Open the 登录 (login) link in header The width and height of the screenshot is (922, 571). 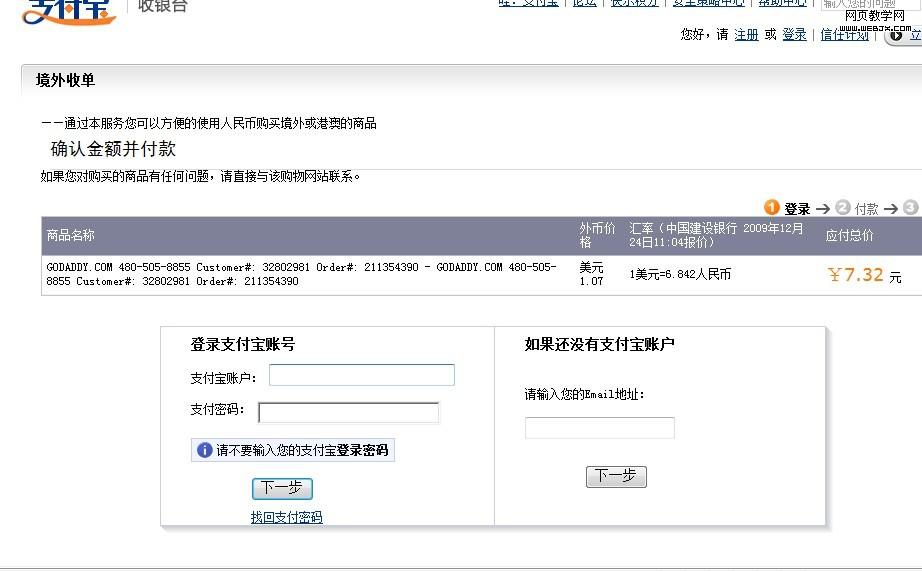tap(794, 35)
